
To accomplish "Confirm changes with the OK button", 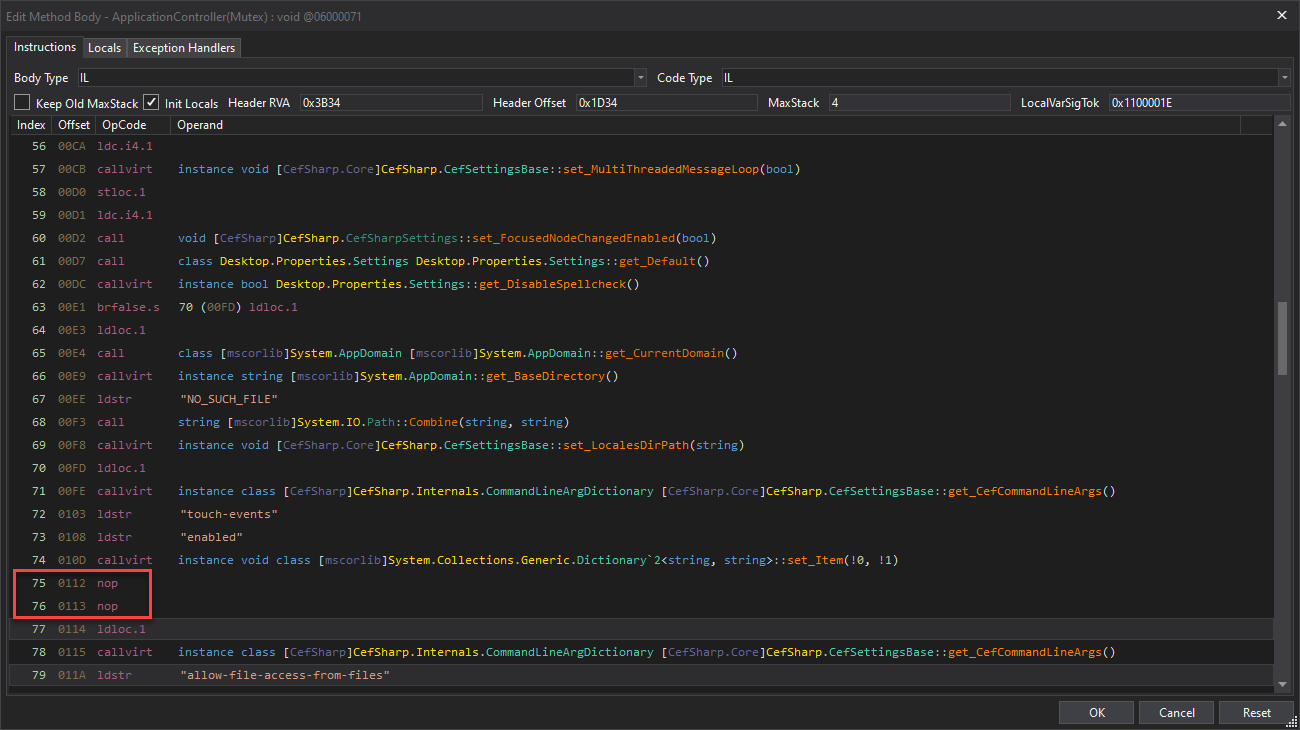I will [1097, 712].
